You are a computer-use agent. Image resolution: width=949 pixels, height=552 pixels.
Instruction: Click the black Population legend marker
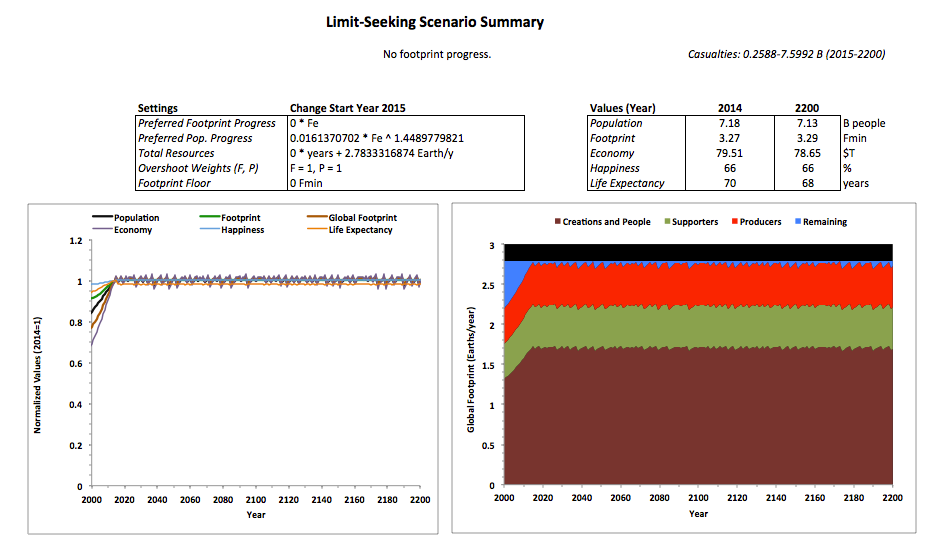[x=101, y=217]
